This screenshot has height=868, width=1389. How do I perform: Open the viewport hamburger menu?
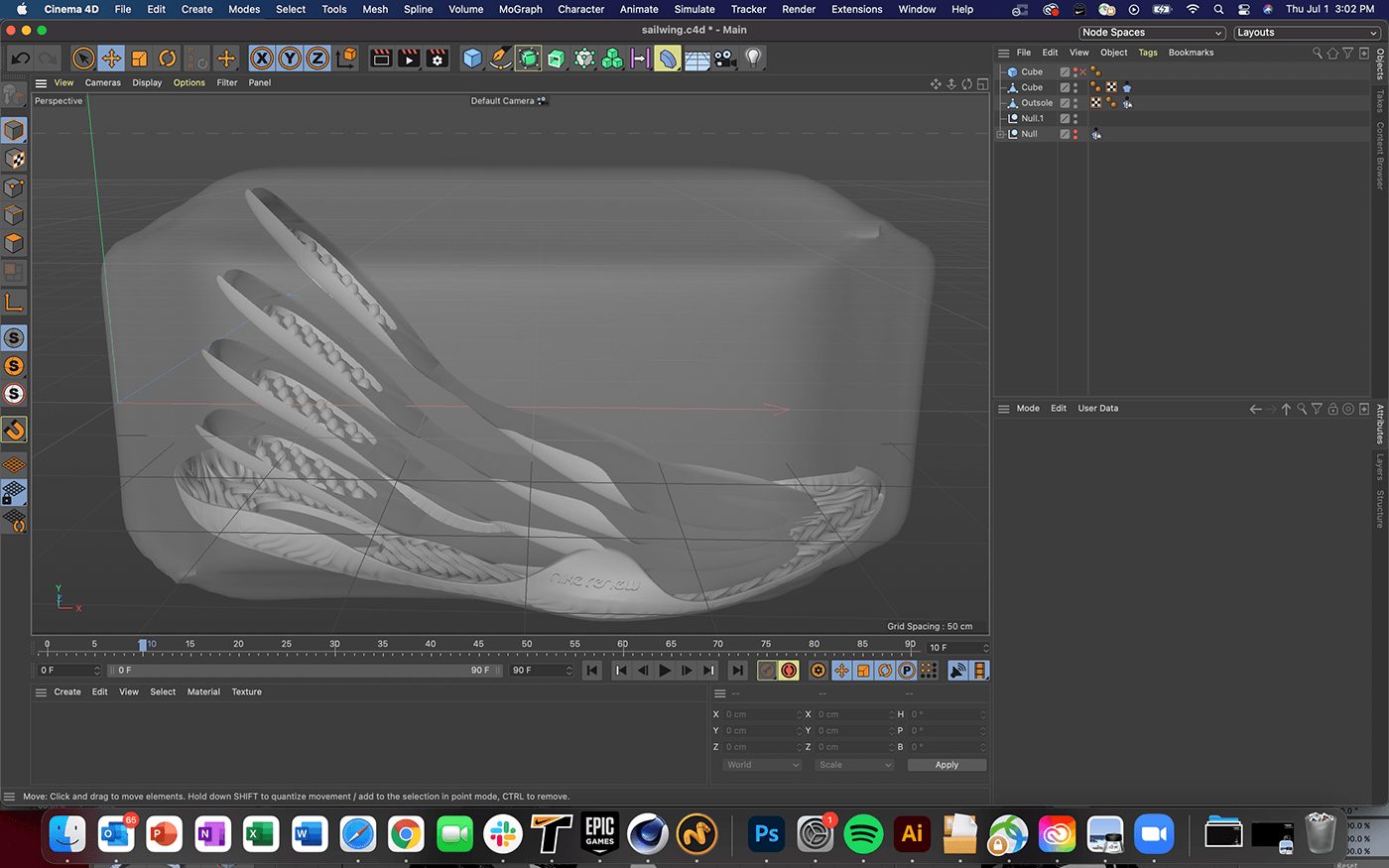41,83
